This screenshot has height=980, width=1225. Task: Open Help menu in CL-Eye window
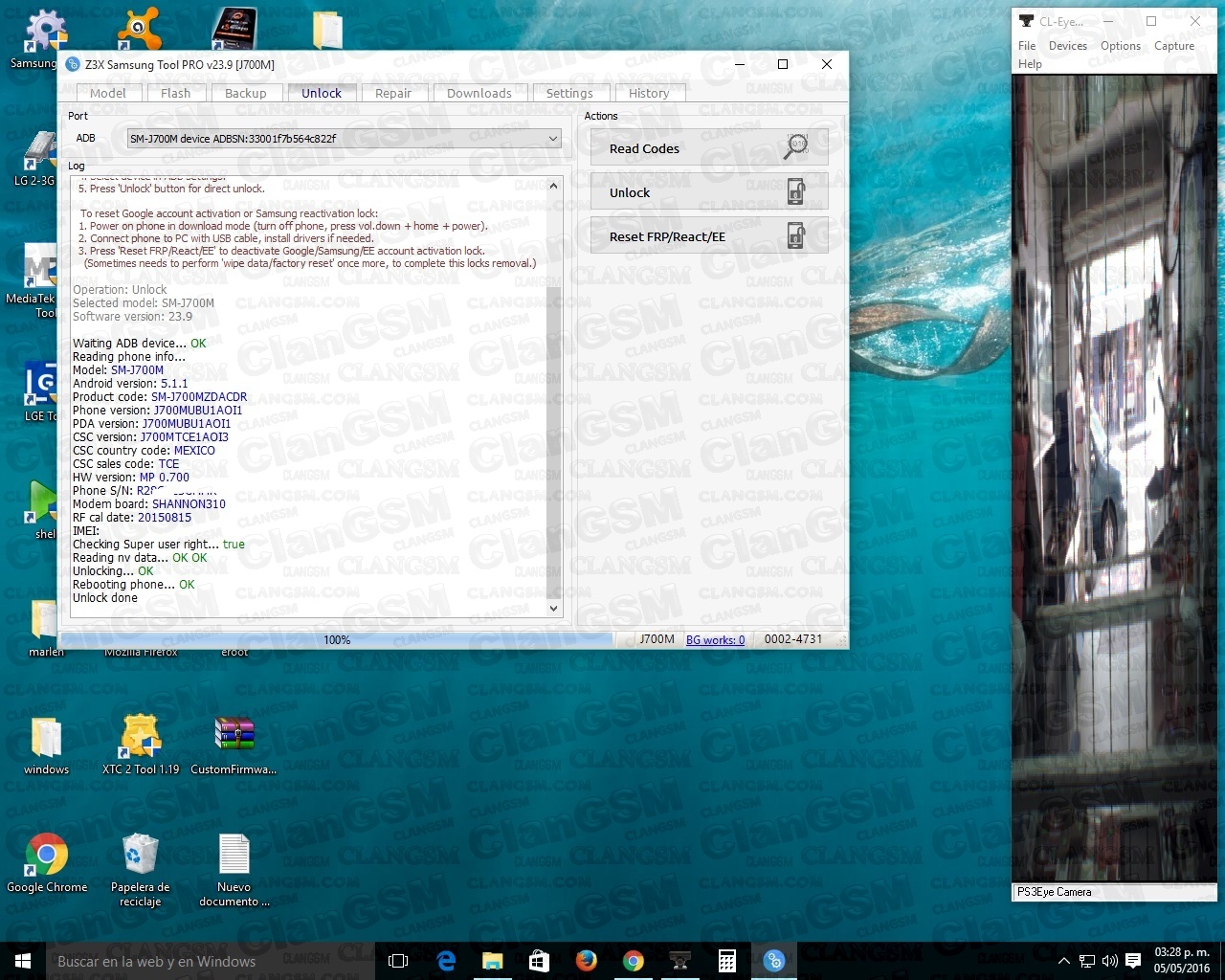click(1030, 64)
